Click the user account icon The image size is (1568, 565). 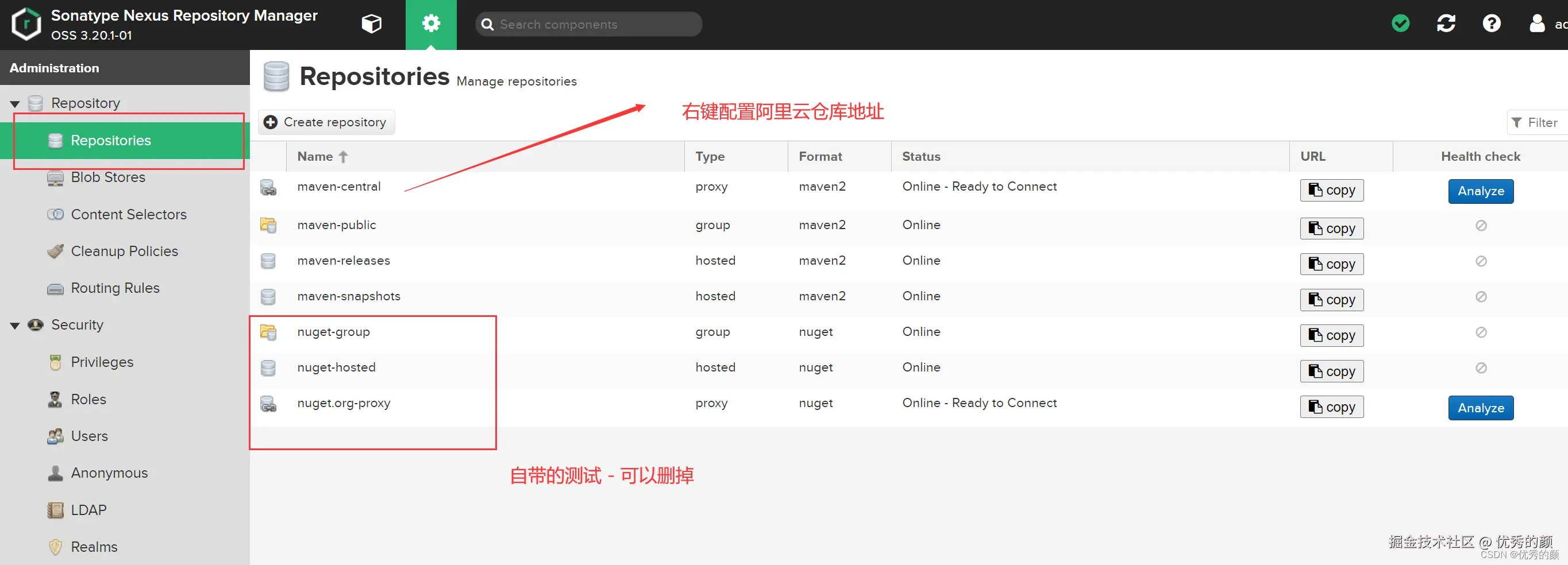(1537, 24)
